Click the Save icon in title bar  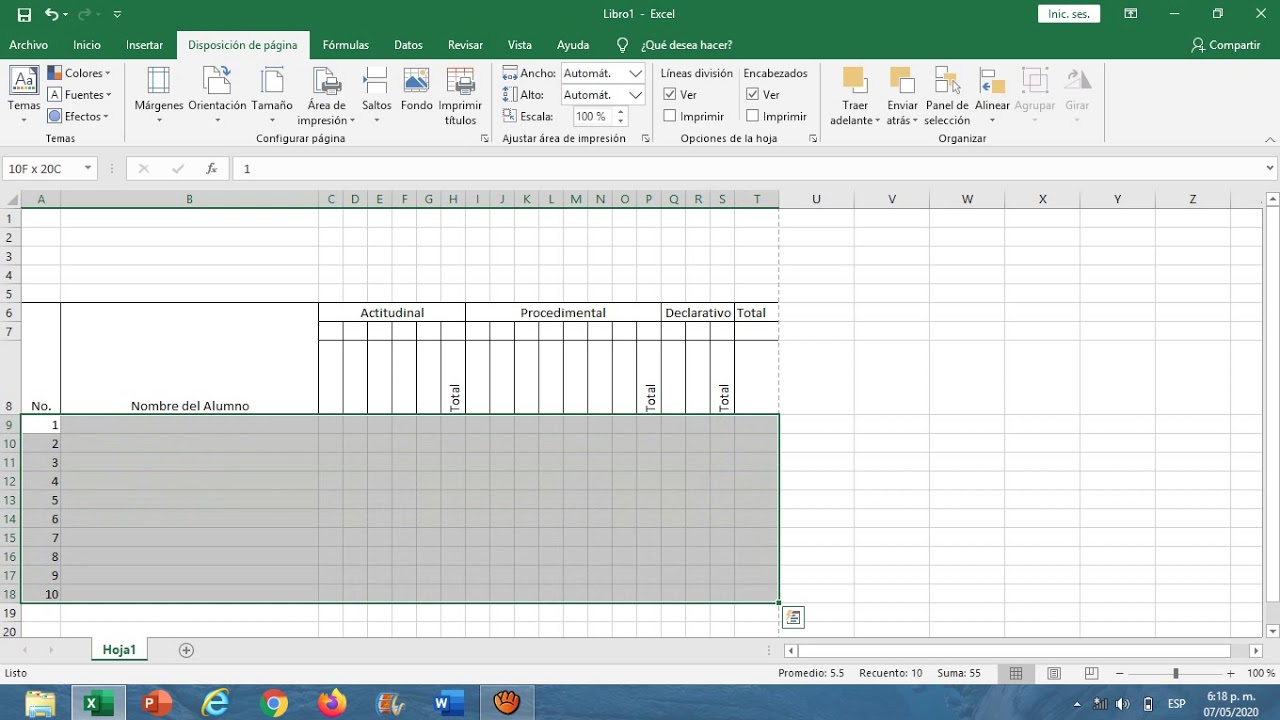(24, 14)
